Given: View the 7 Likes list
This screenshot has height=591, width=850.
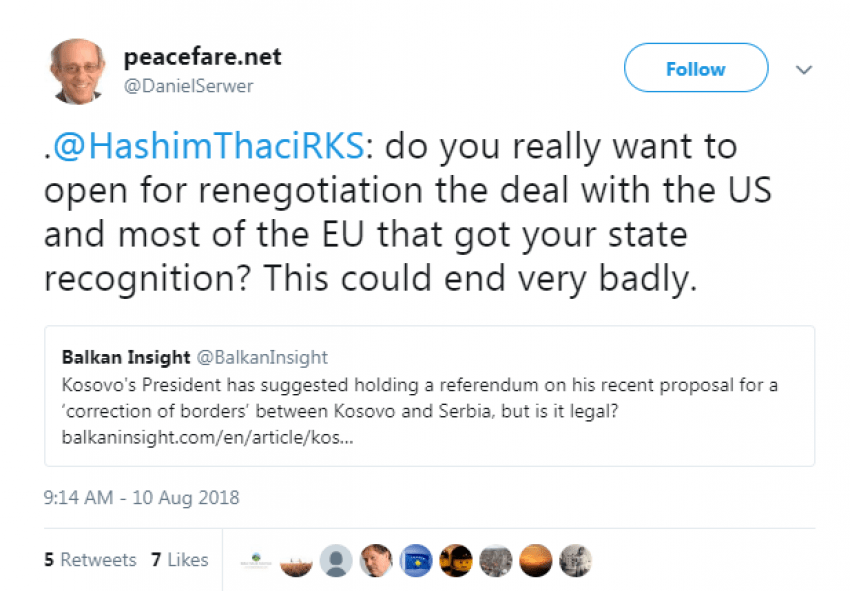Looking at the screenshot, I should (180, 559).
